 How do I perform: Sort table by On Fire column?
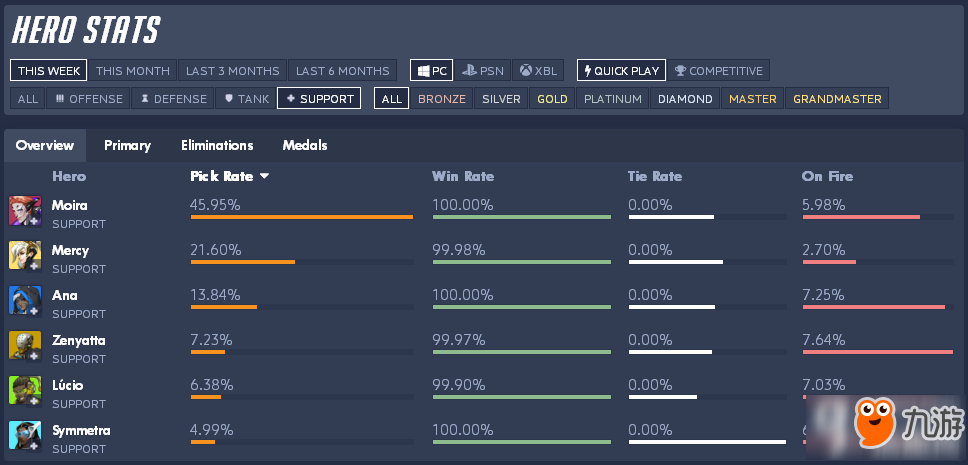(x=827, y=176)
